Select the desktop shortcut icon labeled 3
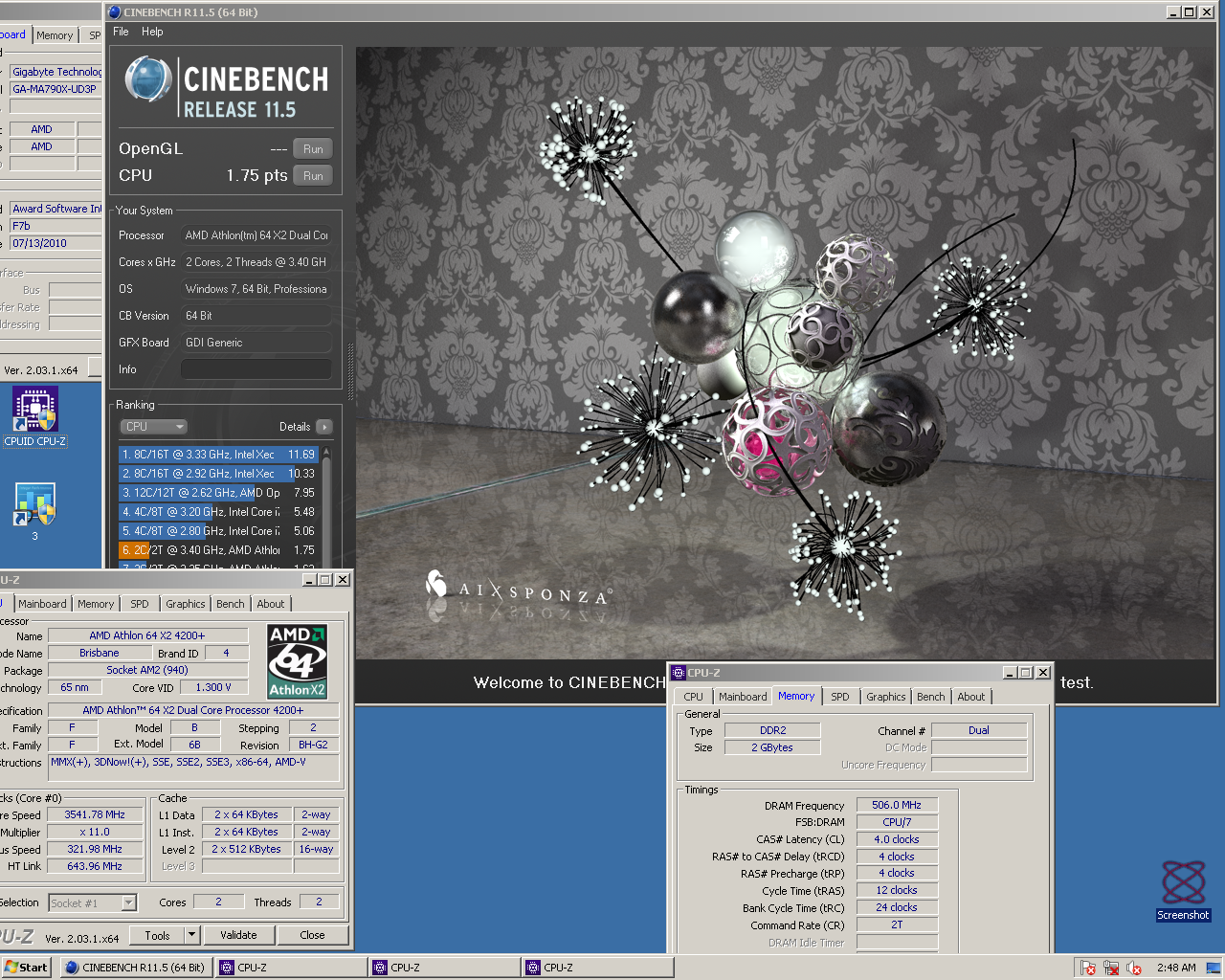This screenshot has width=1225, height=980. click(35, 512)
